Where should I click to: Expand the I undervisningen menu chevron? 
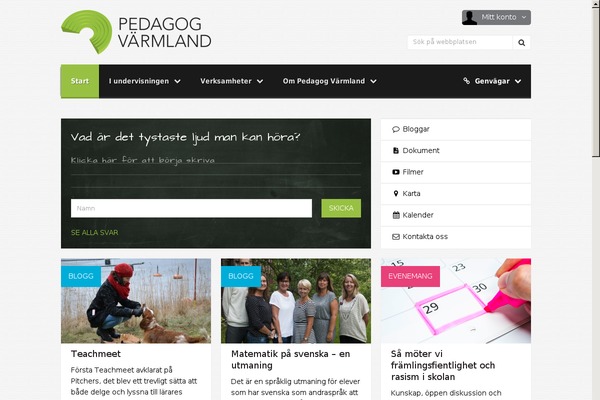[x=178, y=81]
